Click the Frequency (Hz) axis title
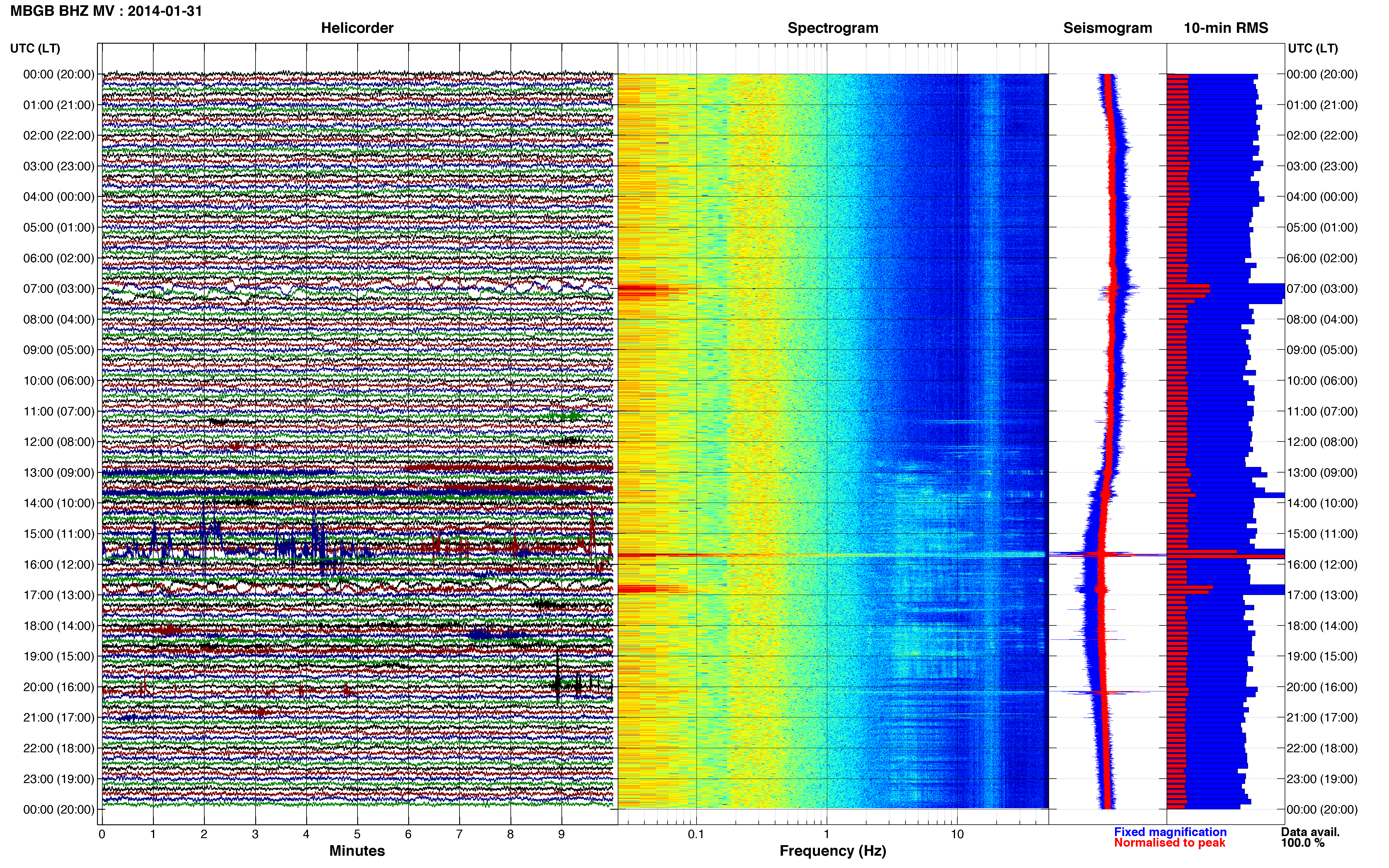Viewport: 1389px width, 868px height. [x=833, y=851]
